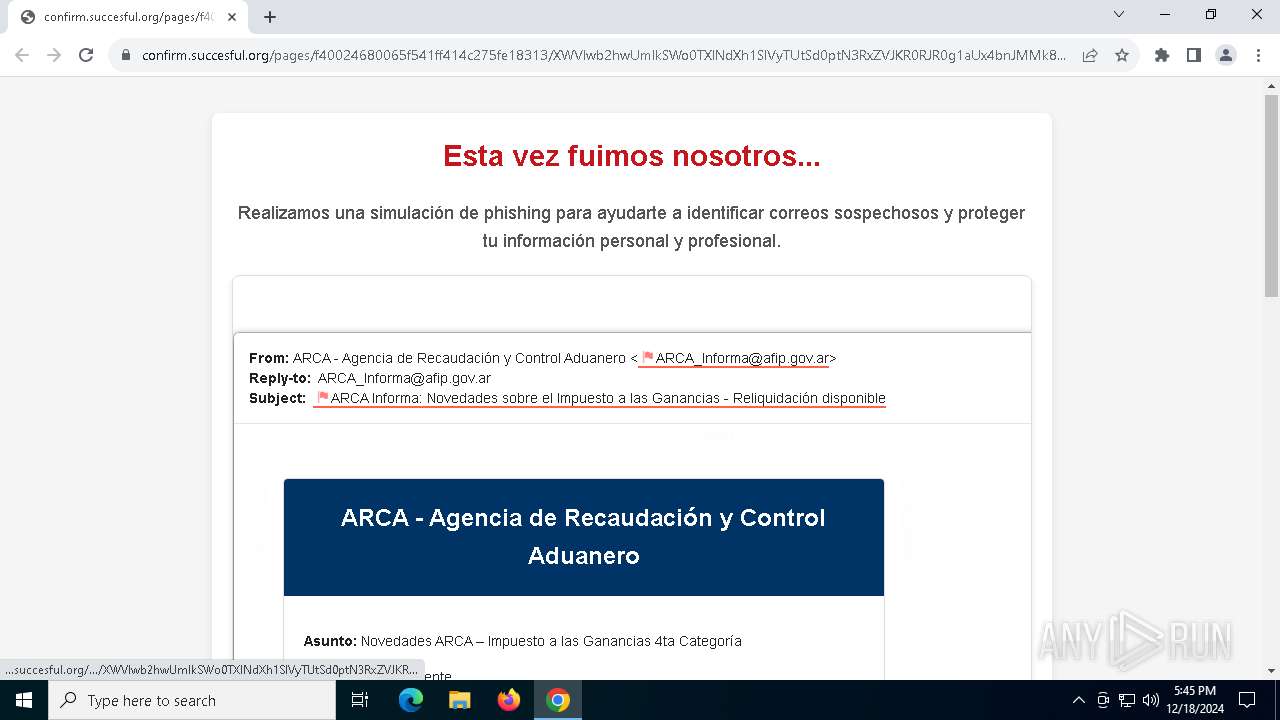Screen dimensions: 1280x720
Task: Click the heading 'Esta vez fuimos nosotros...'
Action: click(631, 156)
